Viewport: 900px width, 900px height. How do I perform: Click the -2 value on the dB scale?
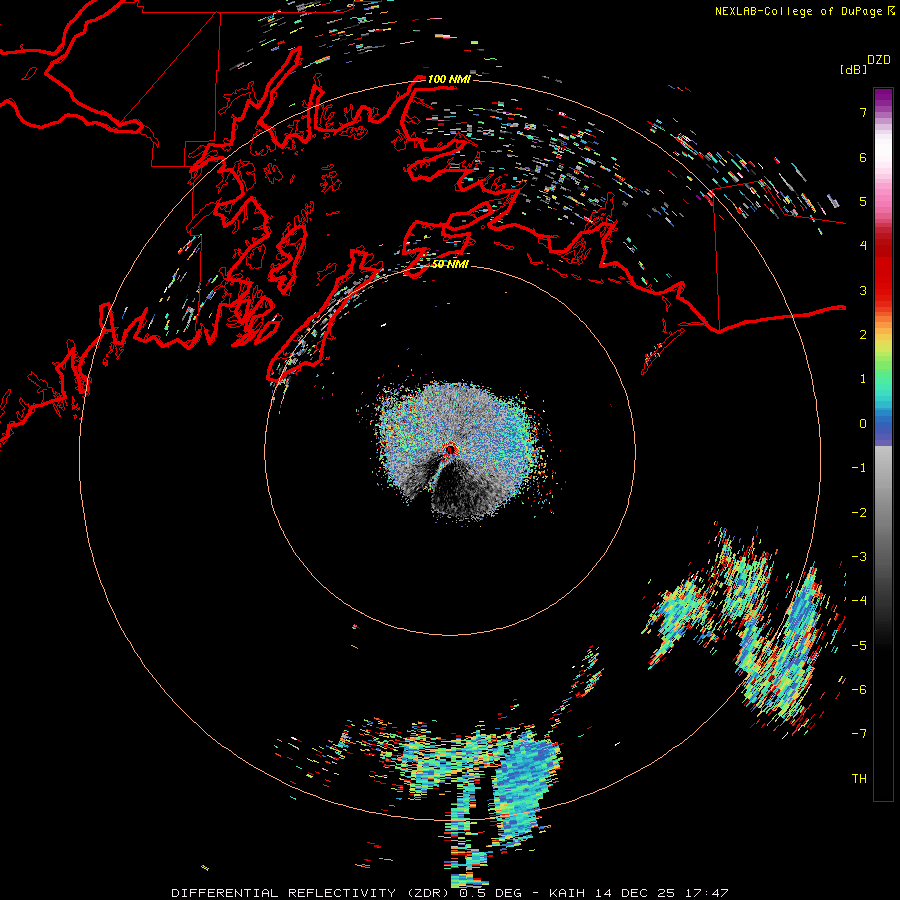(x=859, y=513)
